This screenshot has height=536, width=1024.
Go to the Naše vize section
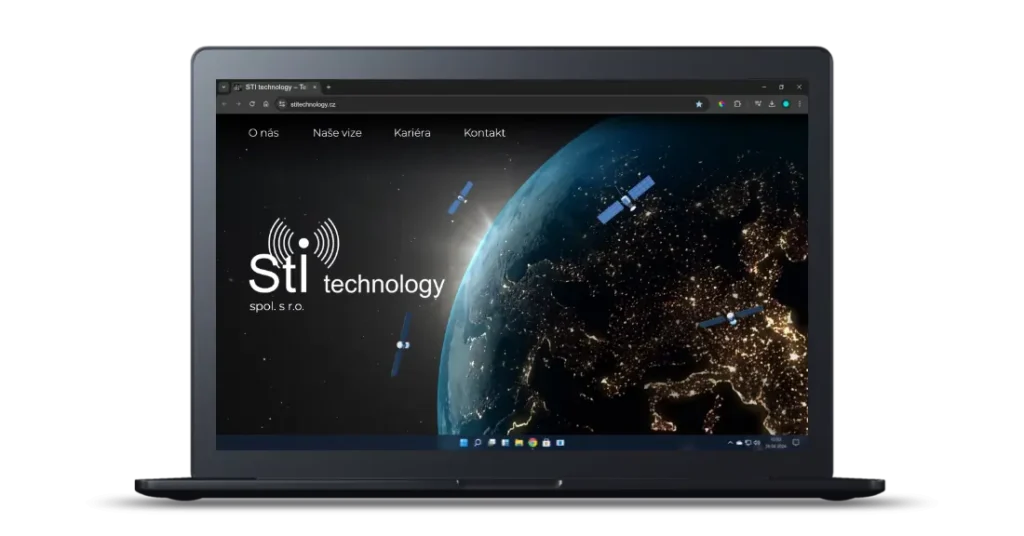coord(337,133)
